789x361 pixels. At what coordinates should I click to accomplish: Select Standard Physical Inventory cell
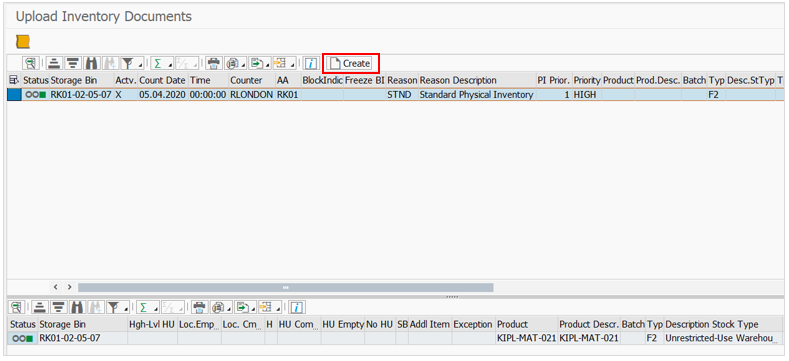[477, 94]
